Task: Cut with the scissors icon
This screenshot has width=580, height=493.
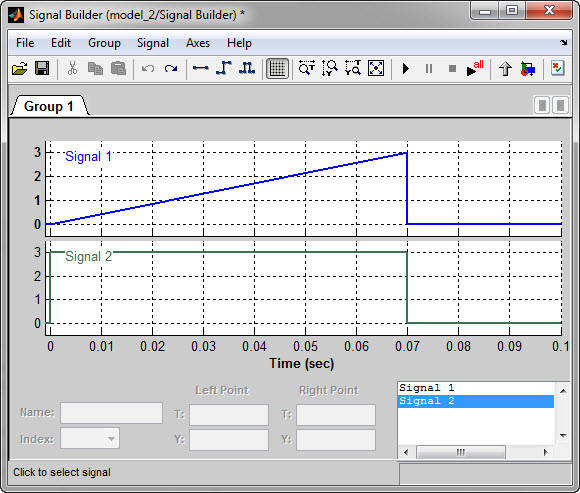Action: click(x=72, y=68)
